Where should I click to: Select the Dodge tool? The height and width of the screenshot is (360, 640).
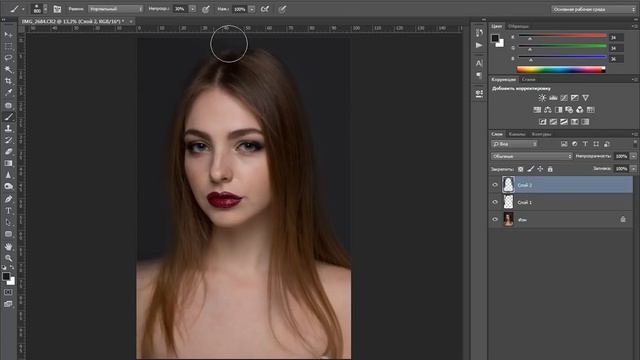tap(8, 187)
